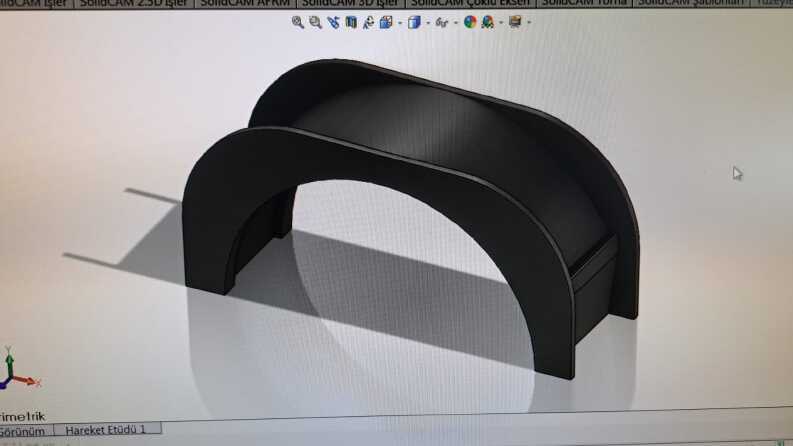Click the Hide/Show Items glasses icon
793x446 pixels.
point(442,22)
